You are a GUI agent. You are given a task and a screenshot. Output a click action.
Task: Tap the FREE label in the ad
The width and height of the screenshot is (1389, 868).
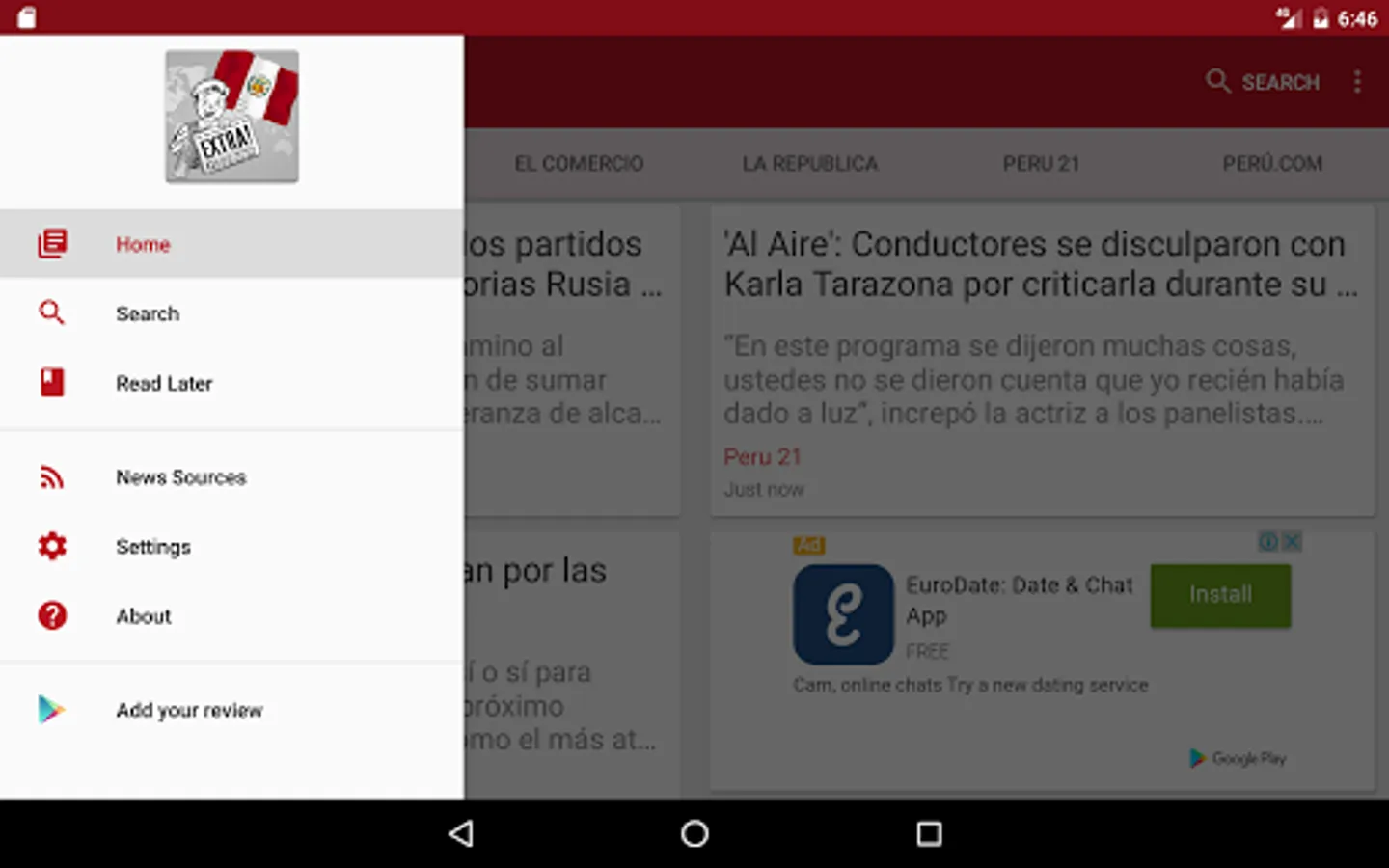927,652
